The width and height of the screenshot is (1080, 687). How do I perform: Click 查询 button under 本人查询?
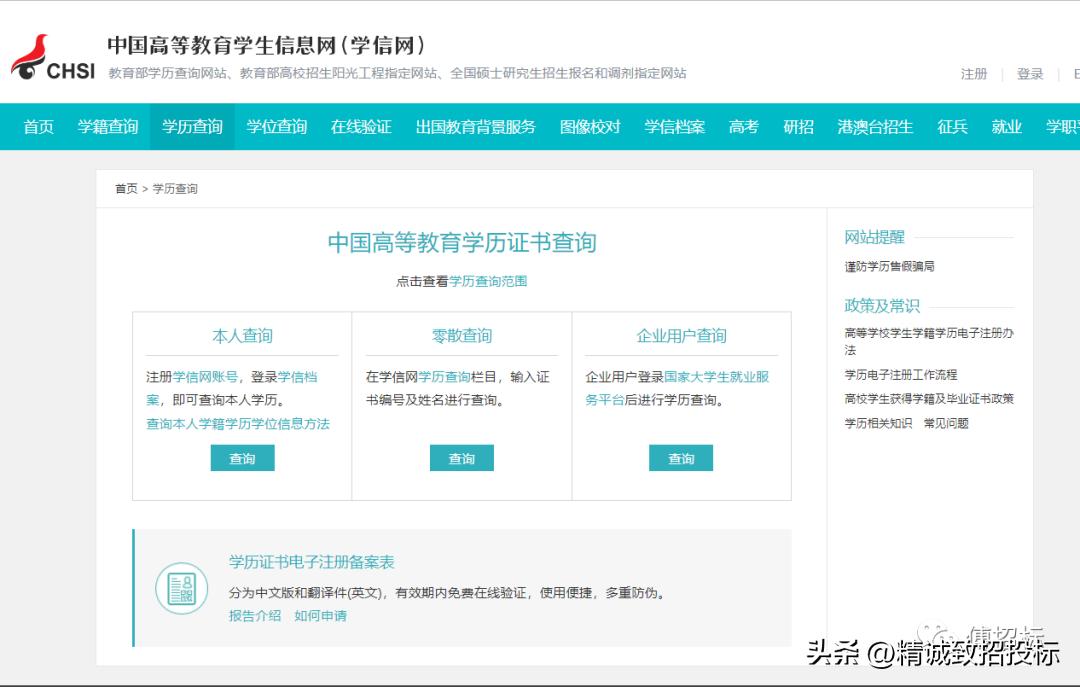[242, 458]
